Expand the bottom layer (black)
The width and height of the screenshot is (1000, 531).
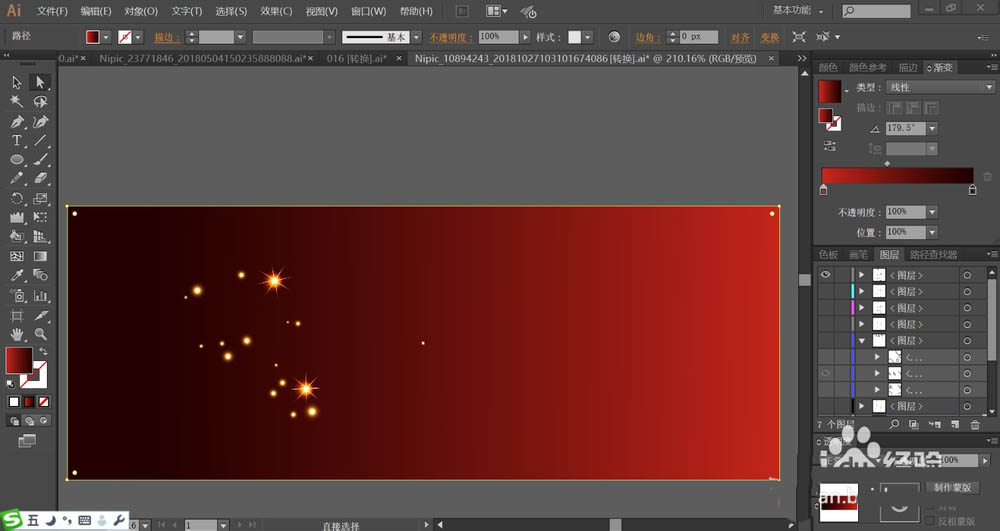click(x=862, y=406)
